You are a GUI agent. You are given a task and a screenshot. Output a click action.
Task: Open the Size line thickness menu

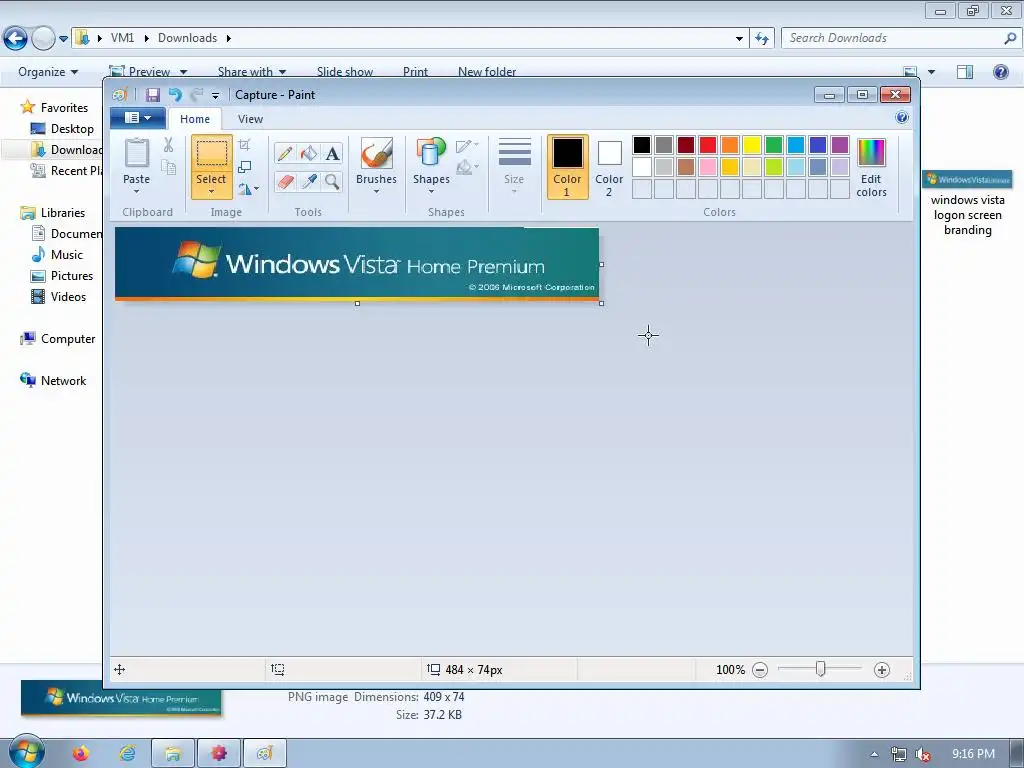tap(514, 166)
